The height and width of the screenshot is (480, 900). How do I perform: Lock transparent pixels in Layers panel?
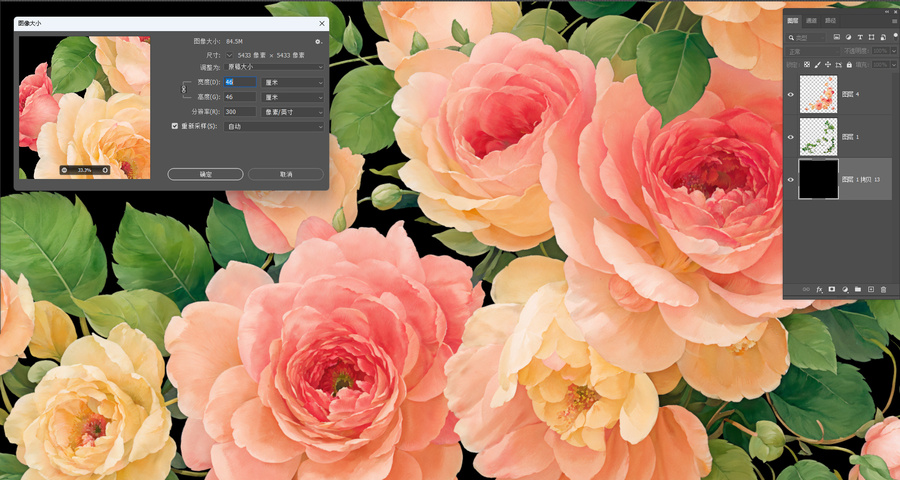pyautogui.click(x=807, y=65)
